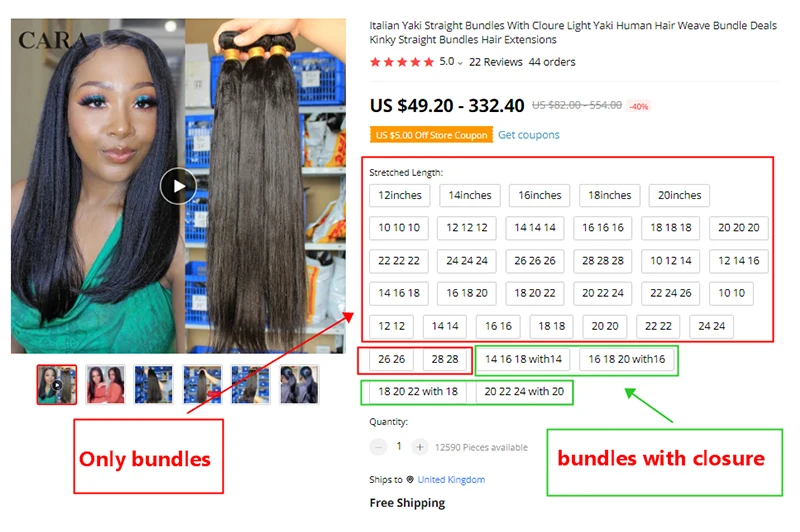Screen dimensions: 800x532
Task: Select the thumbnail of two women
Action: pyautogui.click(x=105, y=385)
